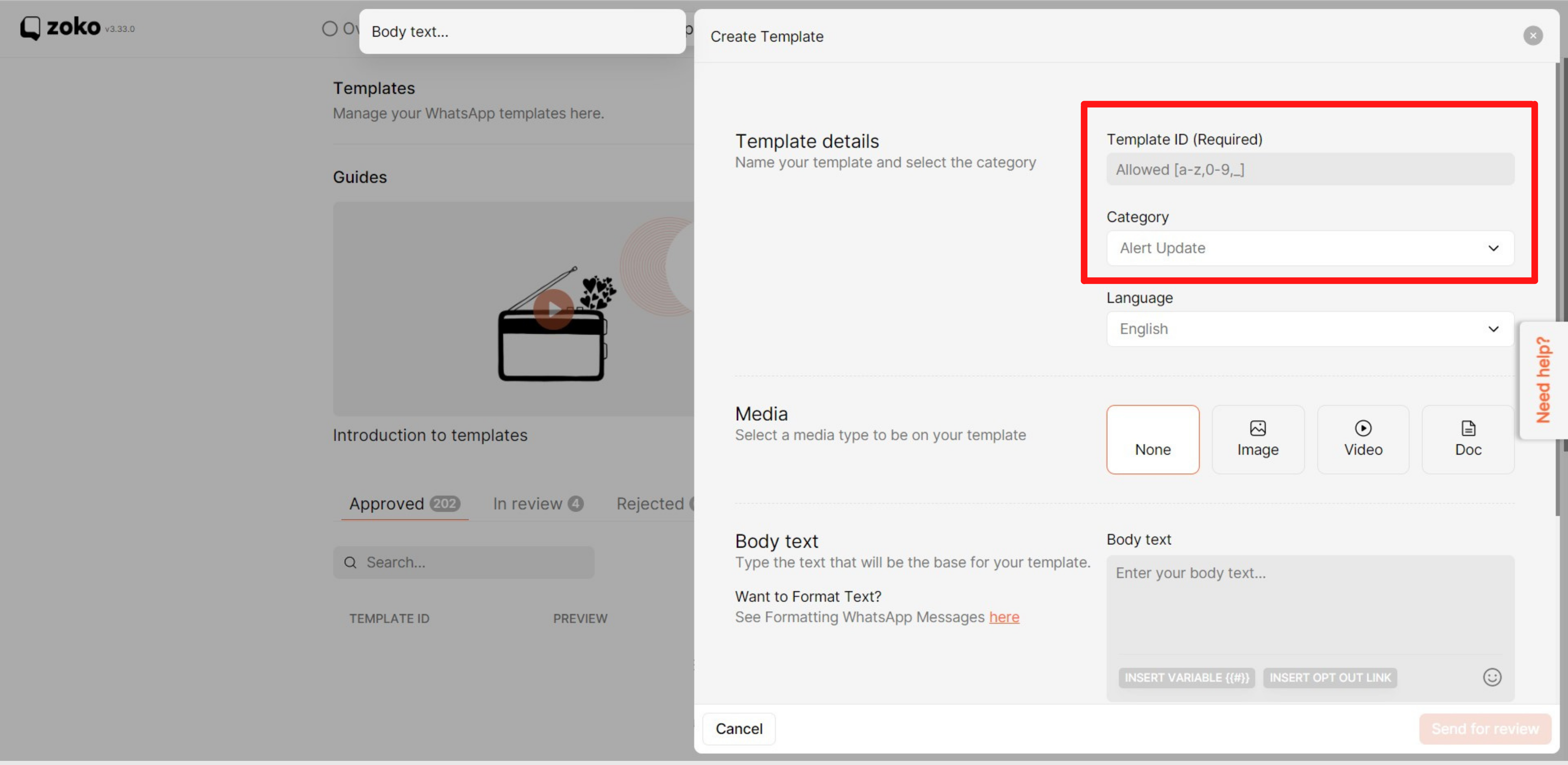Click the 202 approved count badge

pos(444,503)
